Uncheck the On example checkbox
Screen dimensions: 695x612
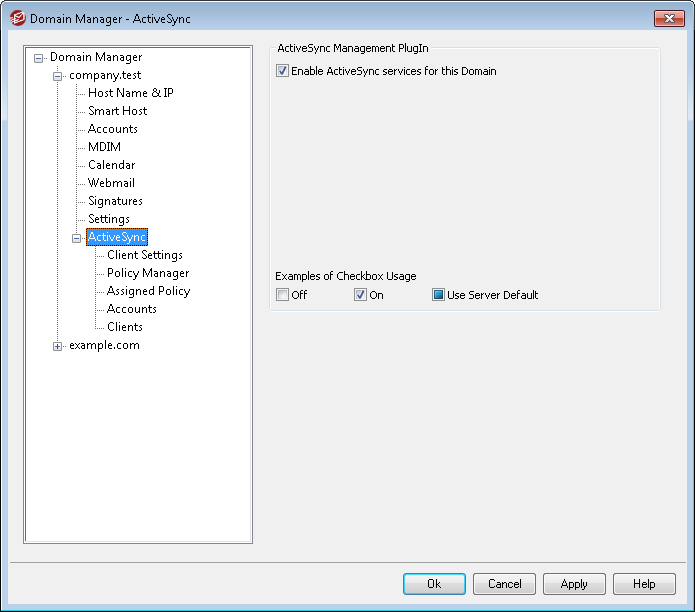[360, 295]
